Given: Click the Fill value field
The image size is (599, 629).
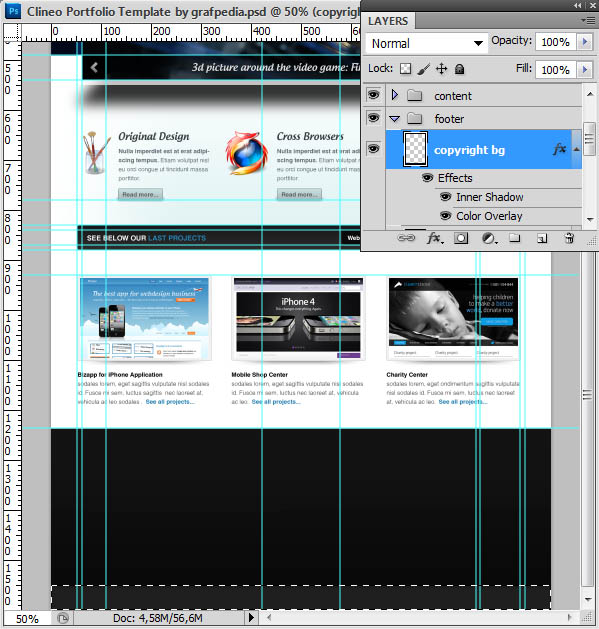Looking at the screenshot, I should tap(556, 70).
